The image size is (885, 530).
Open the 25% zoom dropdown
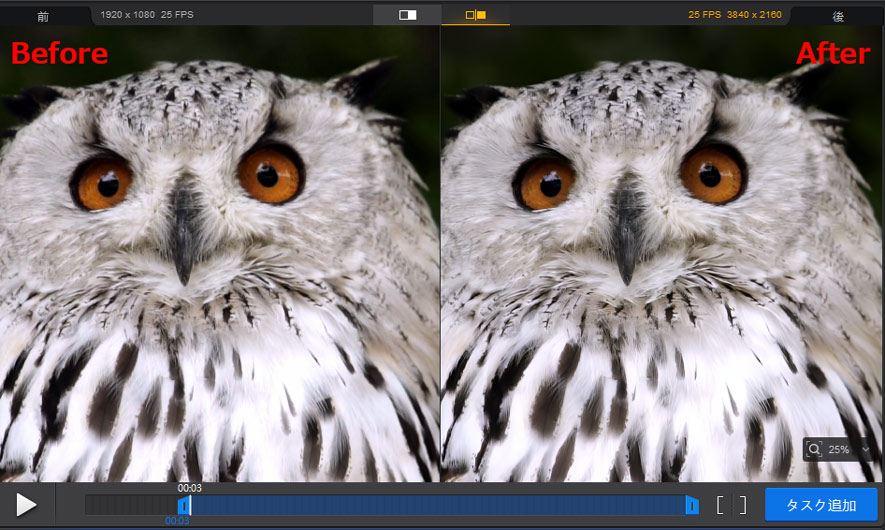(x=865, y=449)
